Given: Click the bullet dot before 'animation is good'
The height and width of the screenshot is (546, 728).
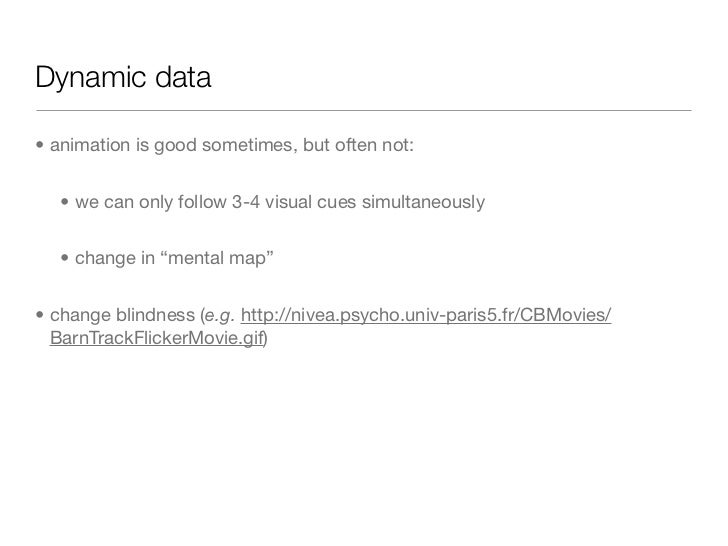Looking at the screenshot, I should pyautogui.click(x=40, y=145).
